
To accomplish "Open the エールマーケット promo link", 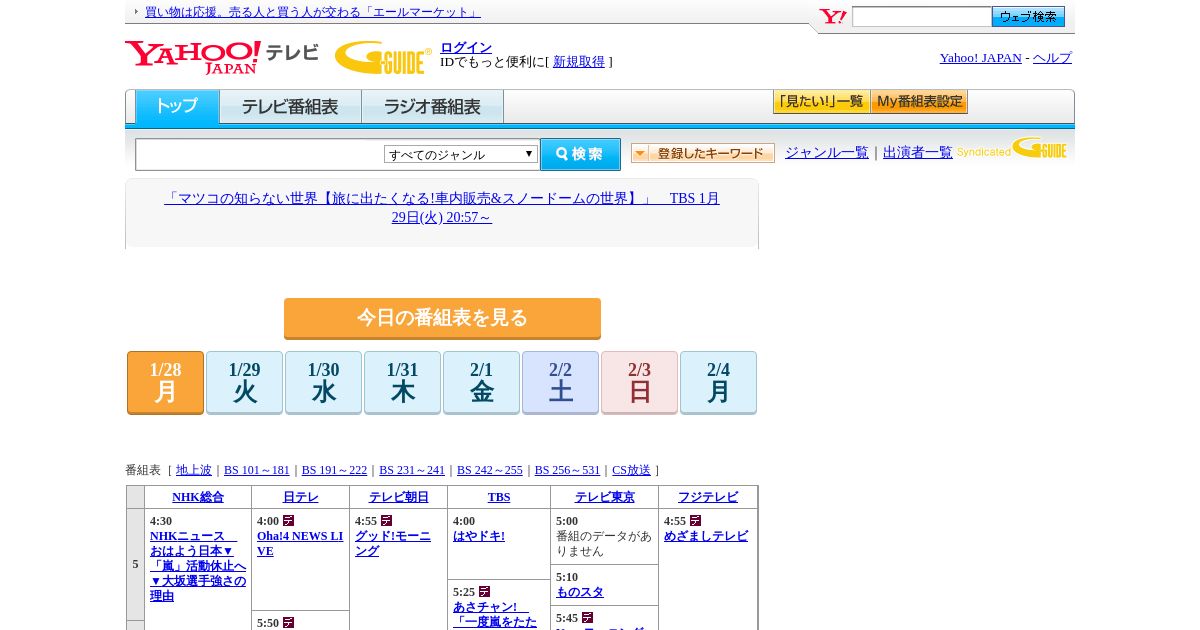I will tap(313, 12).
